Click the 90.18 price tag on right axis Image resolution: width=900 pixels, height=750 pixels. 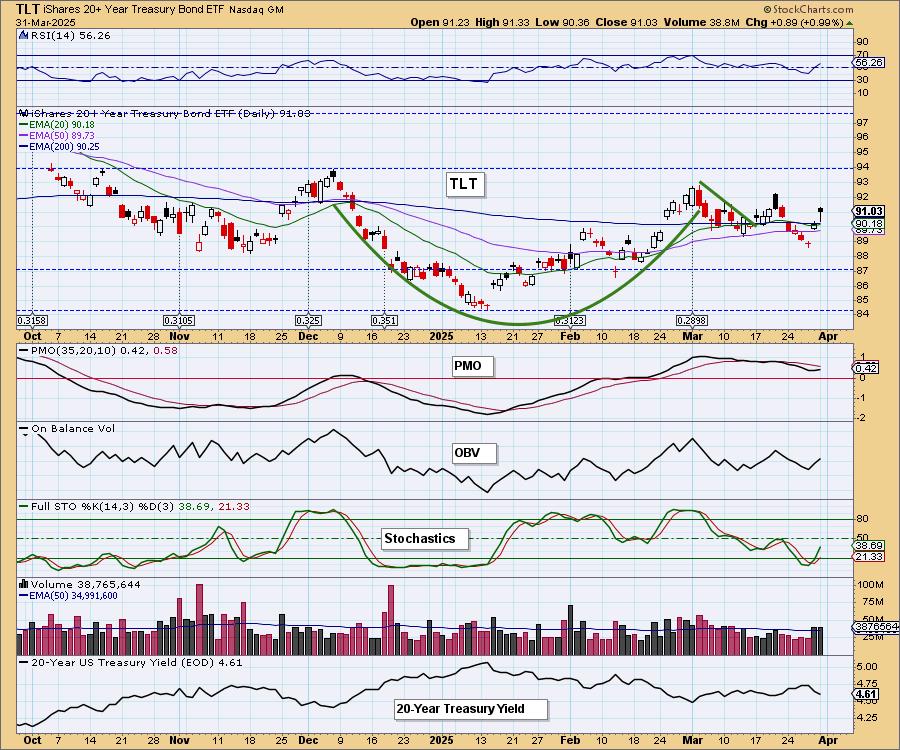pyautogui.click(x=869, y=224)
